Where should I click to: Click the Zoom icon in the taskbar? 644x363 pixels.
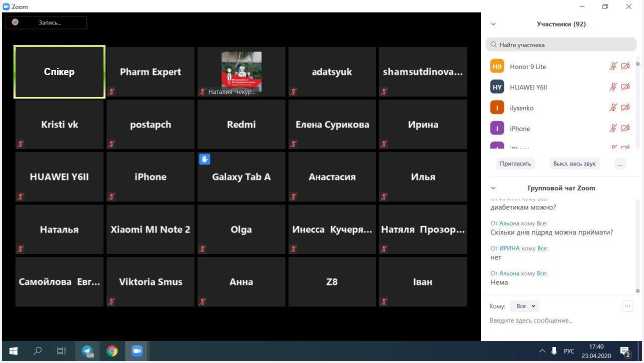[x=137, y=351]
